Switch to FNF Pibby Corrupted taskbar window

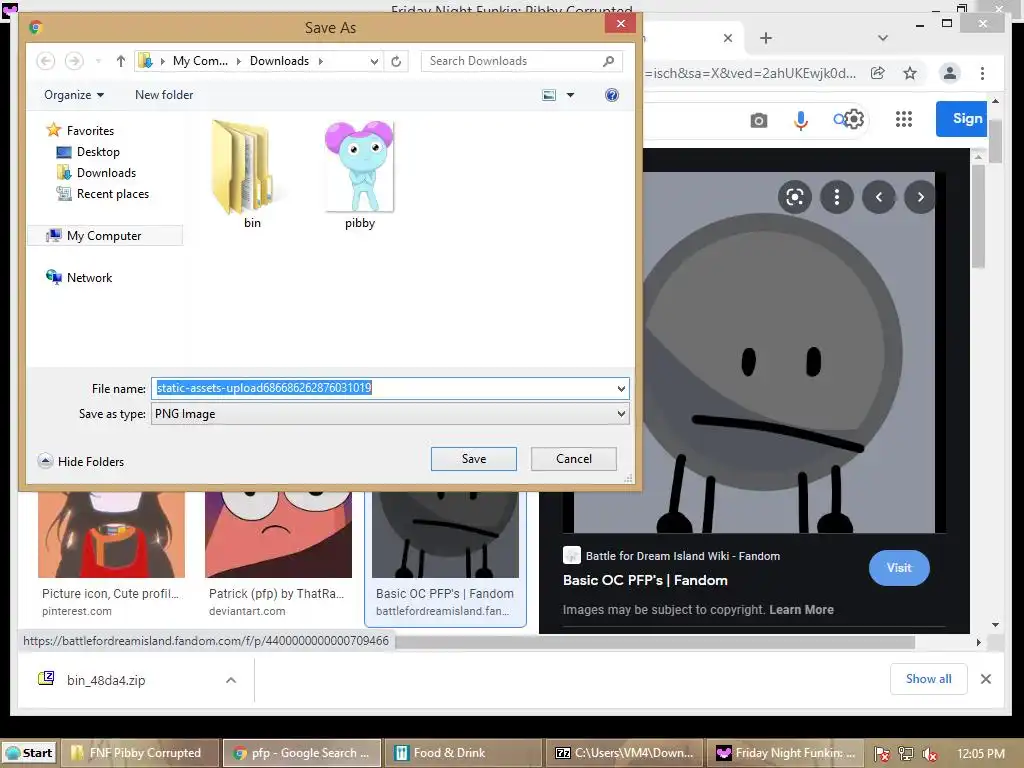pyautogui.click(x=139, y=753)
